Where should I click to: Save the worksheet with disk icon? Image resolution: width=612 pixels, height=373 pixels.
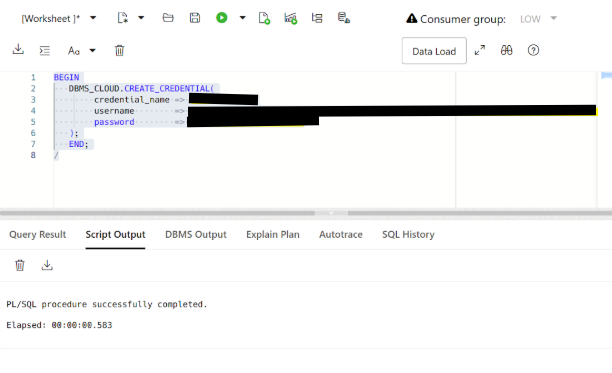click(195, 18)
